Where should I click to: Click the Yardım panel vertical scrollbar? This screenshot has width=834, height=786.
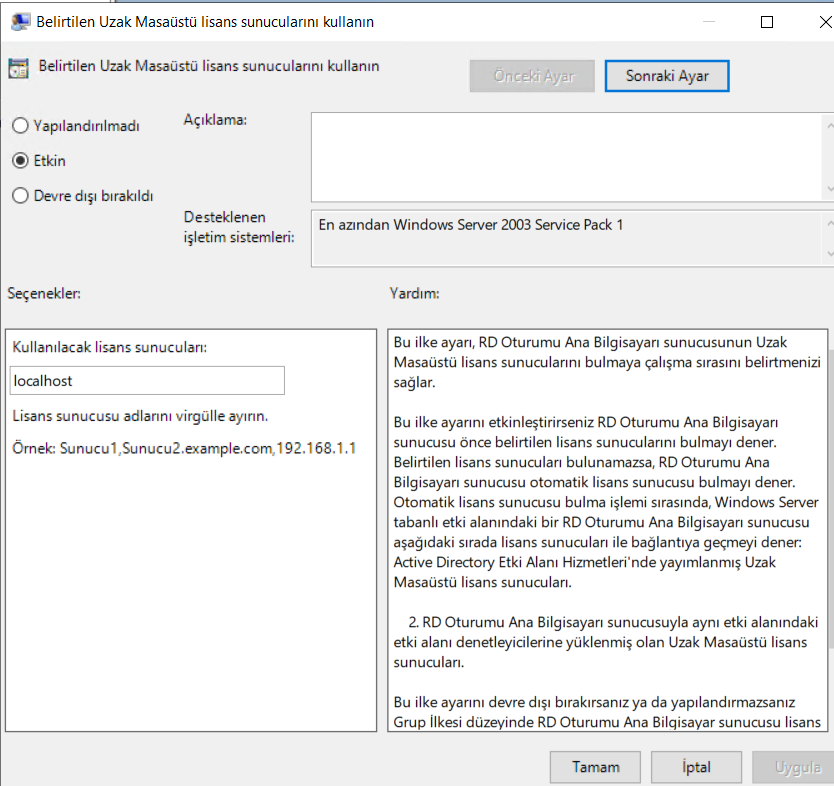[830, 499]
